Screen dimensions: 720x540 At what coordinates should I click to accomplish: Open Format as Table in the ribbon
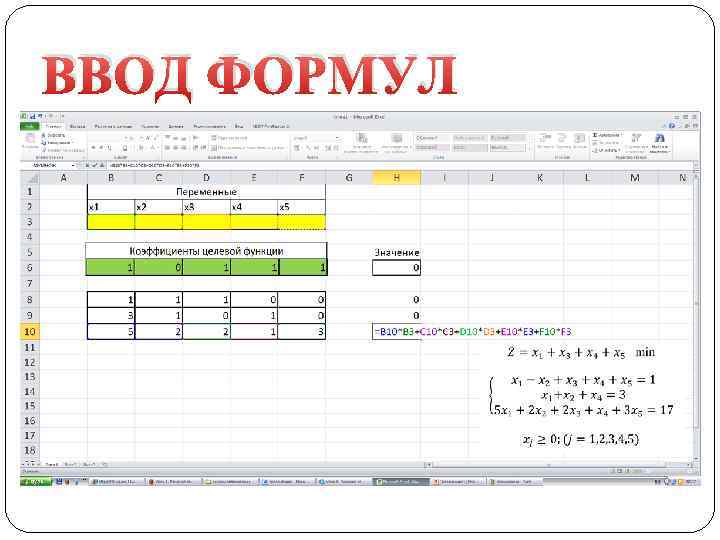click(396, 143)
